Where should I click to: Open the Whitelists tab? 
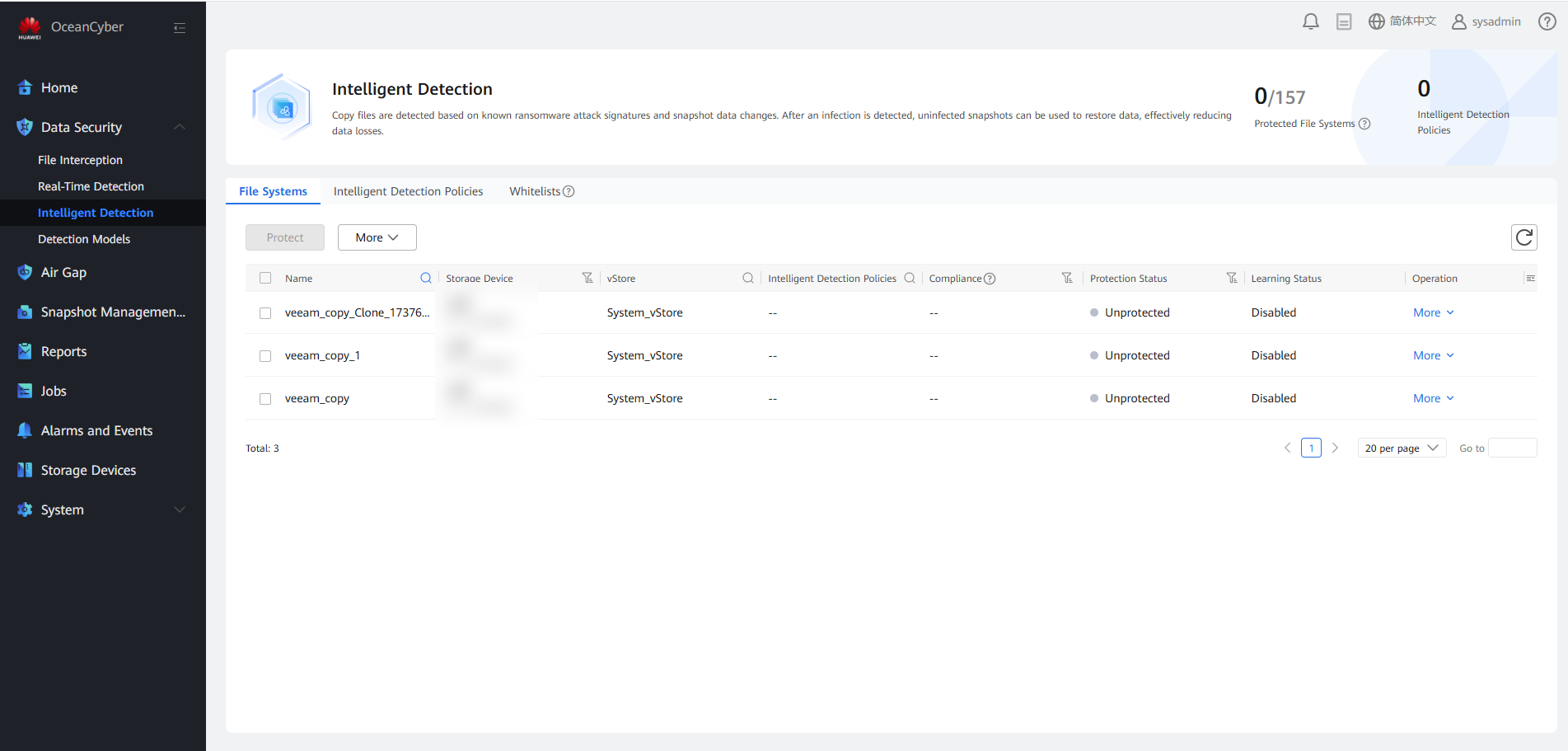pyautogui.click(x=535, y=191)
